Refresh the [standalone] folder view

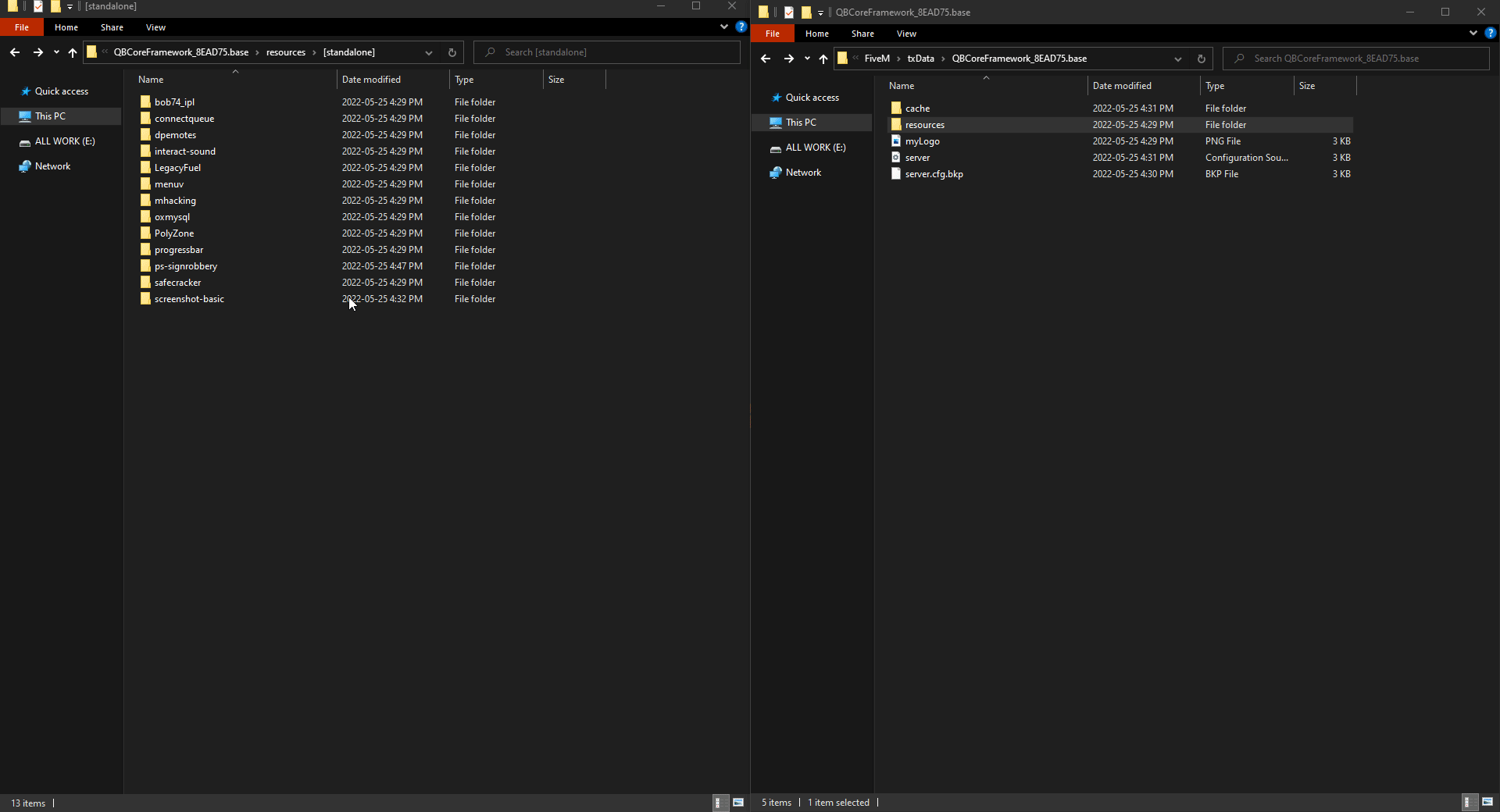coord(452,52)
